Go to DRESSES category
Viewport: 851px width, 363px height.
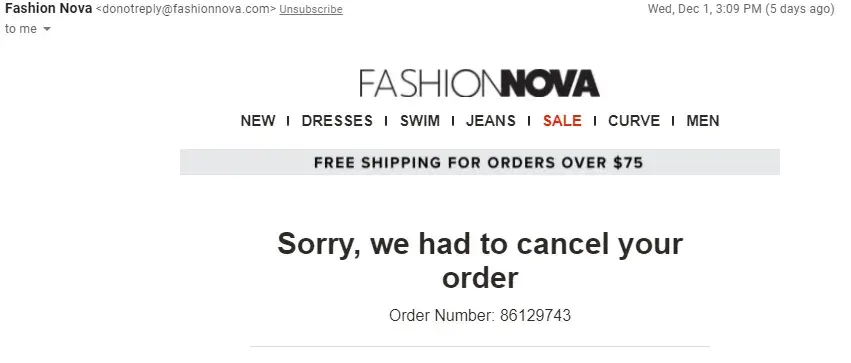pyautogui.click(x=337, y=120)
